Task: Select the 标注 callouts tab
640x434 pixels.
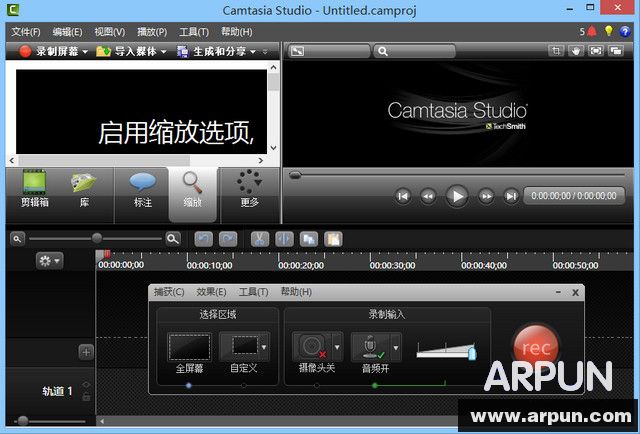Action: point(142,189)
